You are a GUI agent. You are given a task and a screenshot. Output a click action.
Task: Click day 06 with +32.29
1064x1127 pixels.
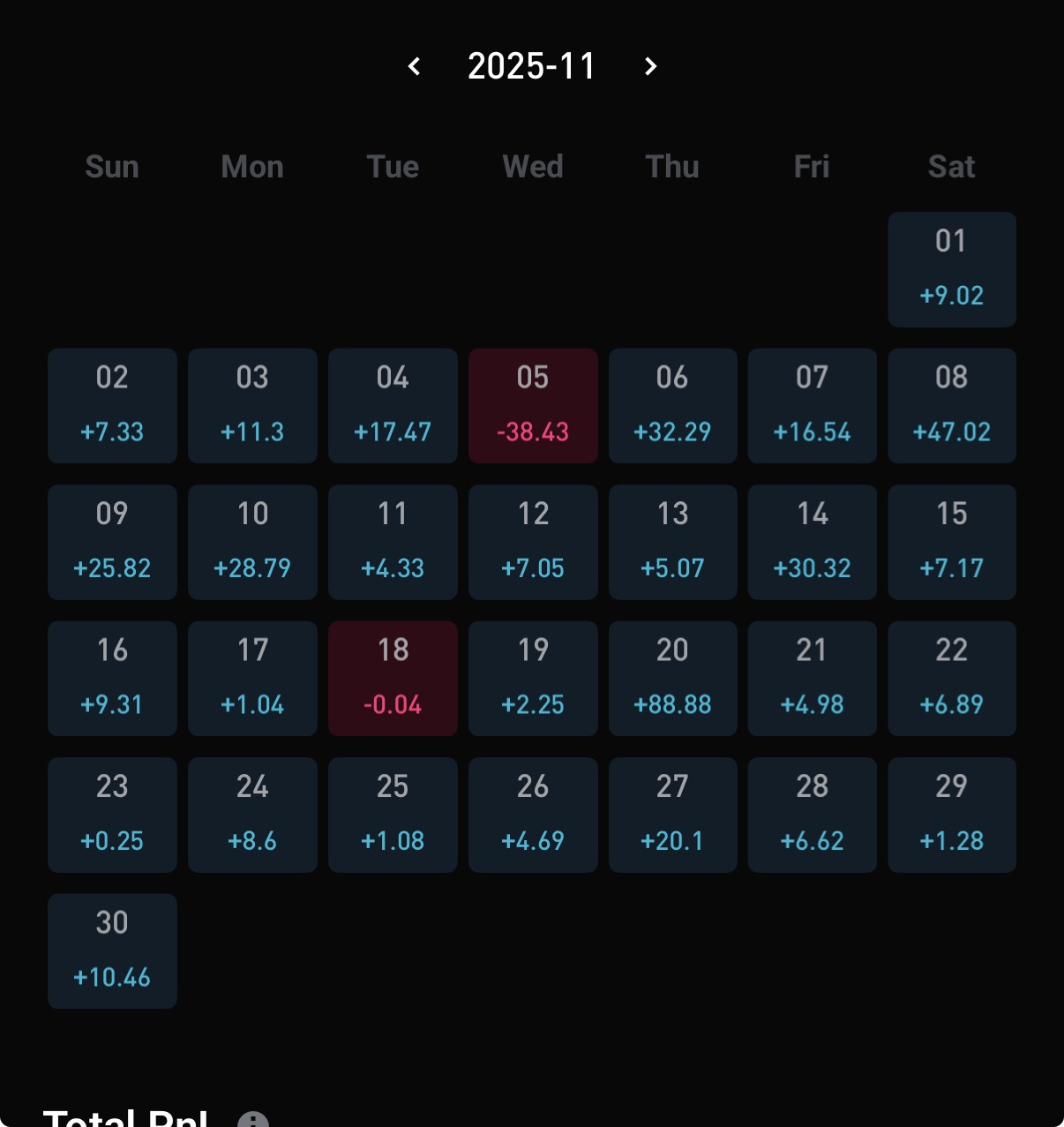(x=672, y=406)
